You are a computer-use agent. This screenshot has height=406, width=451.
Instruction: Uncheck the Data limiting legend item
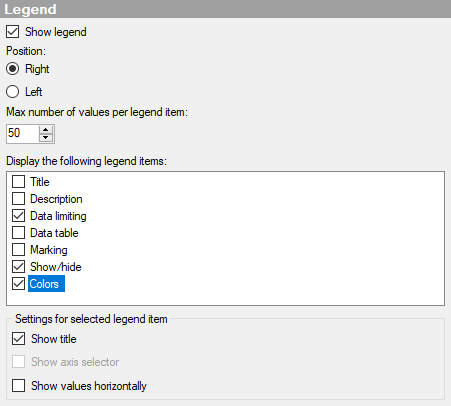click(x=19, y=216)
